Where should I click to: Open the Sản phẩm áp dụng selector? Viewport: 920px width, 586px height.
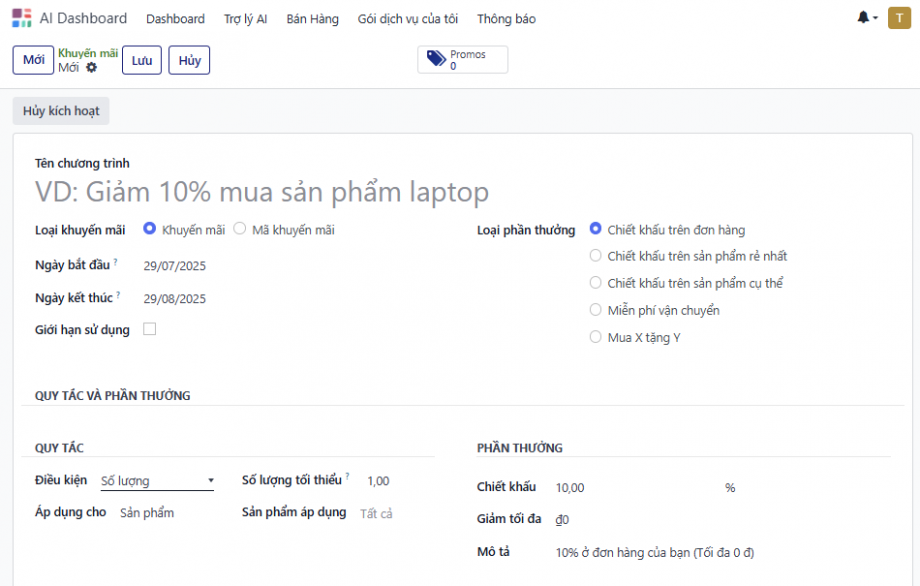pyautogui.click(x=377, y=513)
